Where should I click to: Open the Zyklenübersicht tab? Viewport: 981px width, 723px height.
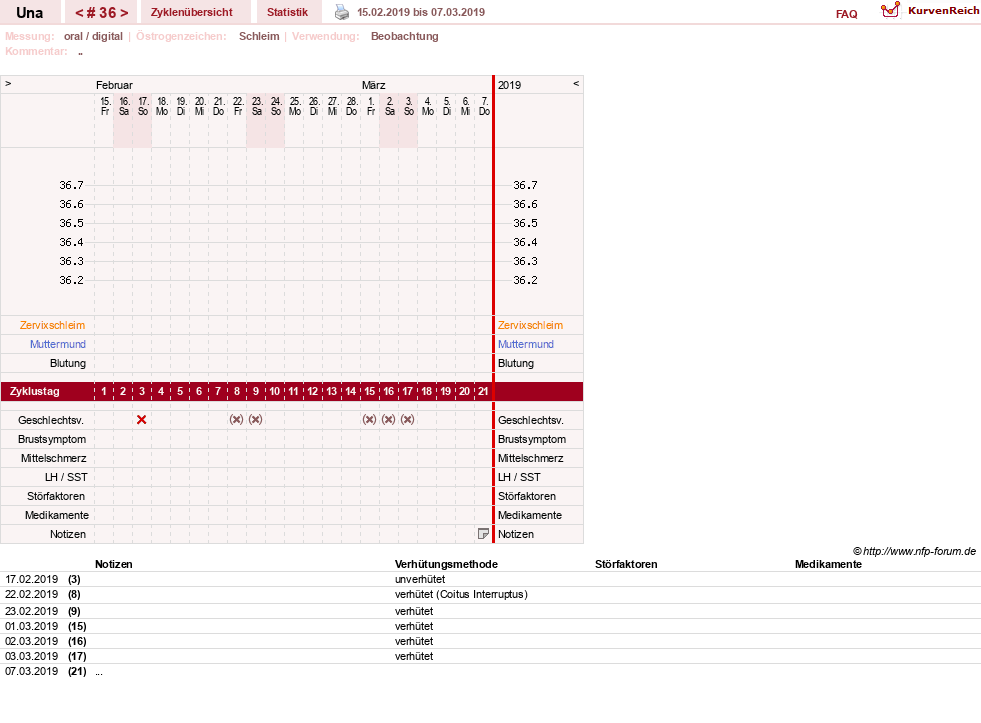pyautogui.click(x=191, y=13)
